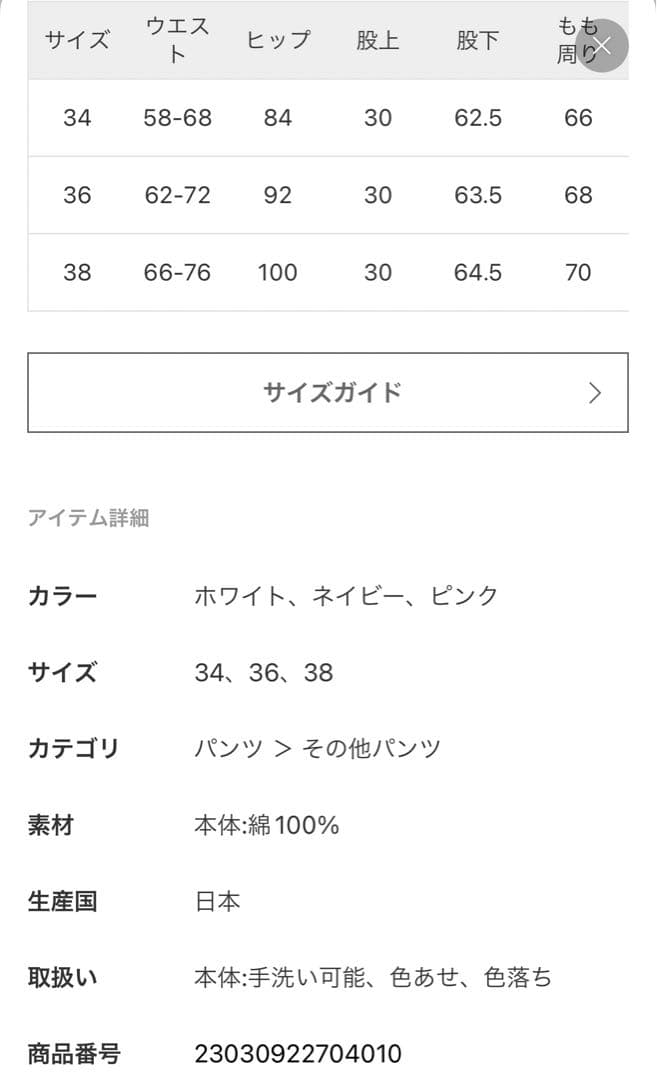Click the ウエスト column header
Viewport: 657px width, 1080px height.
[177, 40]
